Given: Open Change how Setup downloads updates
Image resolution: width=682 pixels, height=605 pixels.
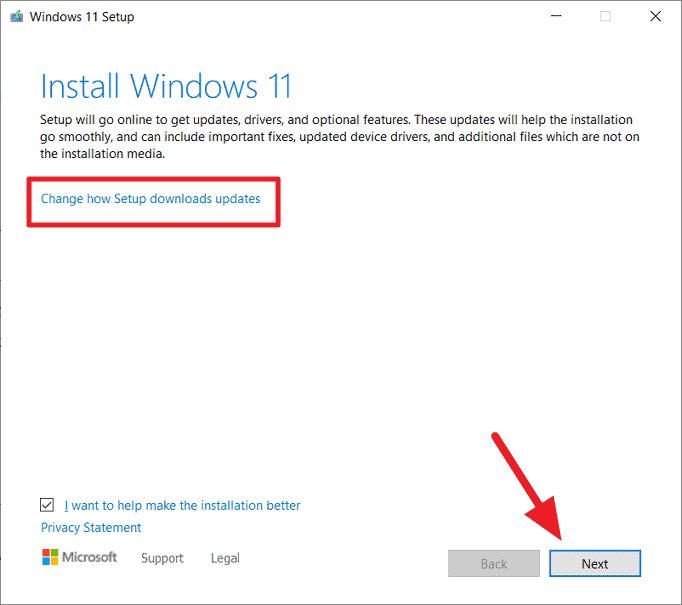Looking at the screenshot, I should click(x=150, y=199).
